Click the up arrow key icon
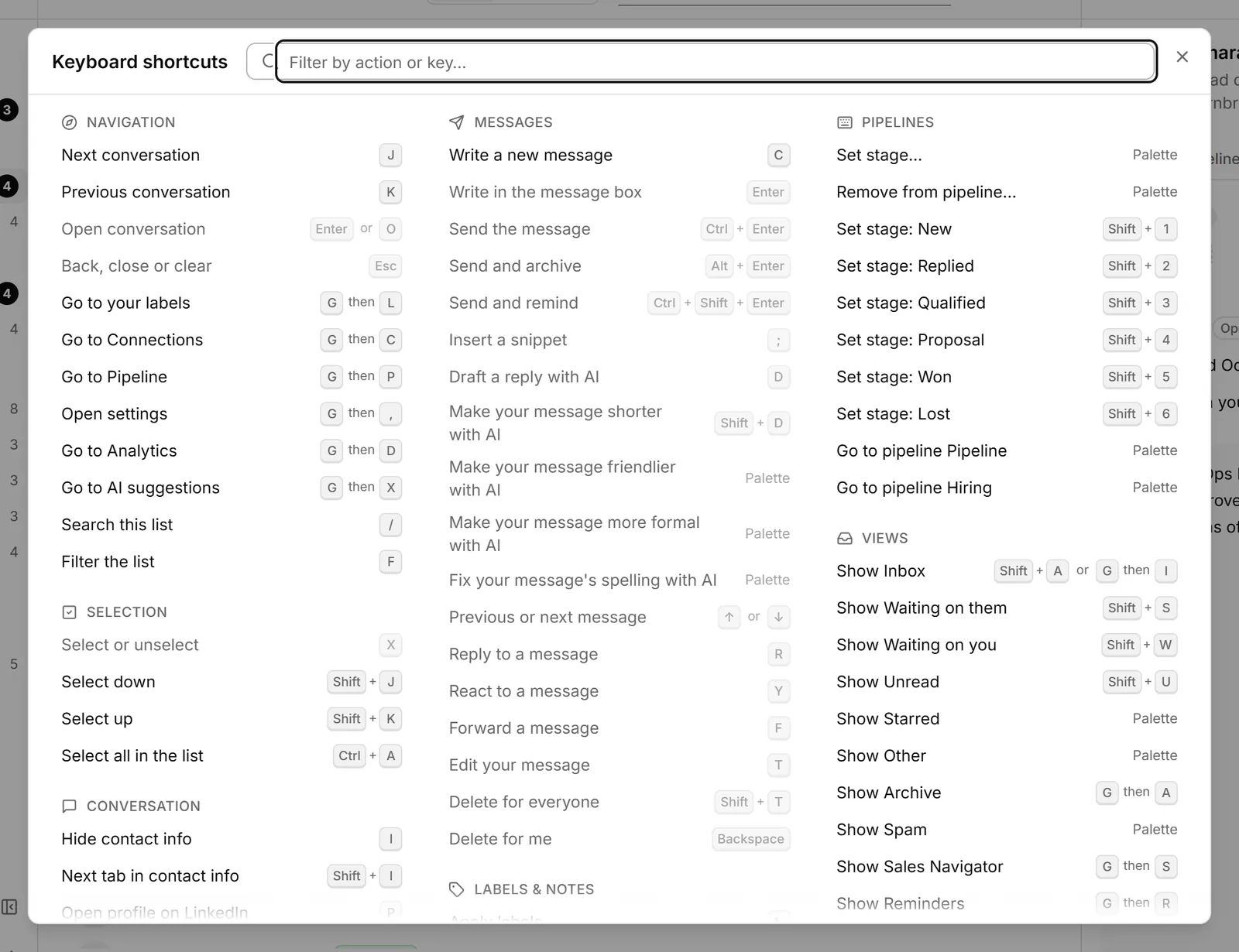The width and height of the screenshot is (1239, 952). click(729, 617)
